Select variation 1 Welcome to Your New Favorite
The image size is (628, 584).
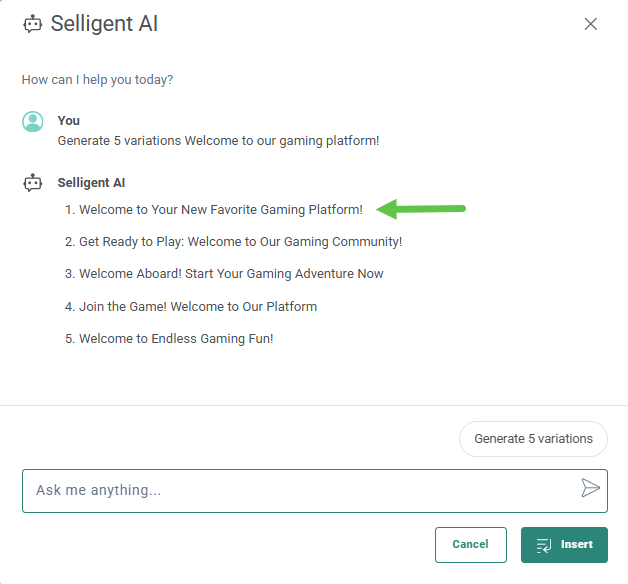point(220,210)
